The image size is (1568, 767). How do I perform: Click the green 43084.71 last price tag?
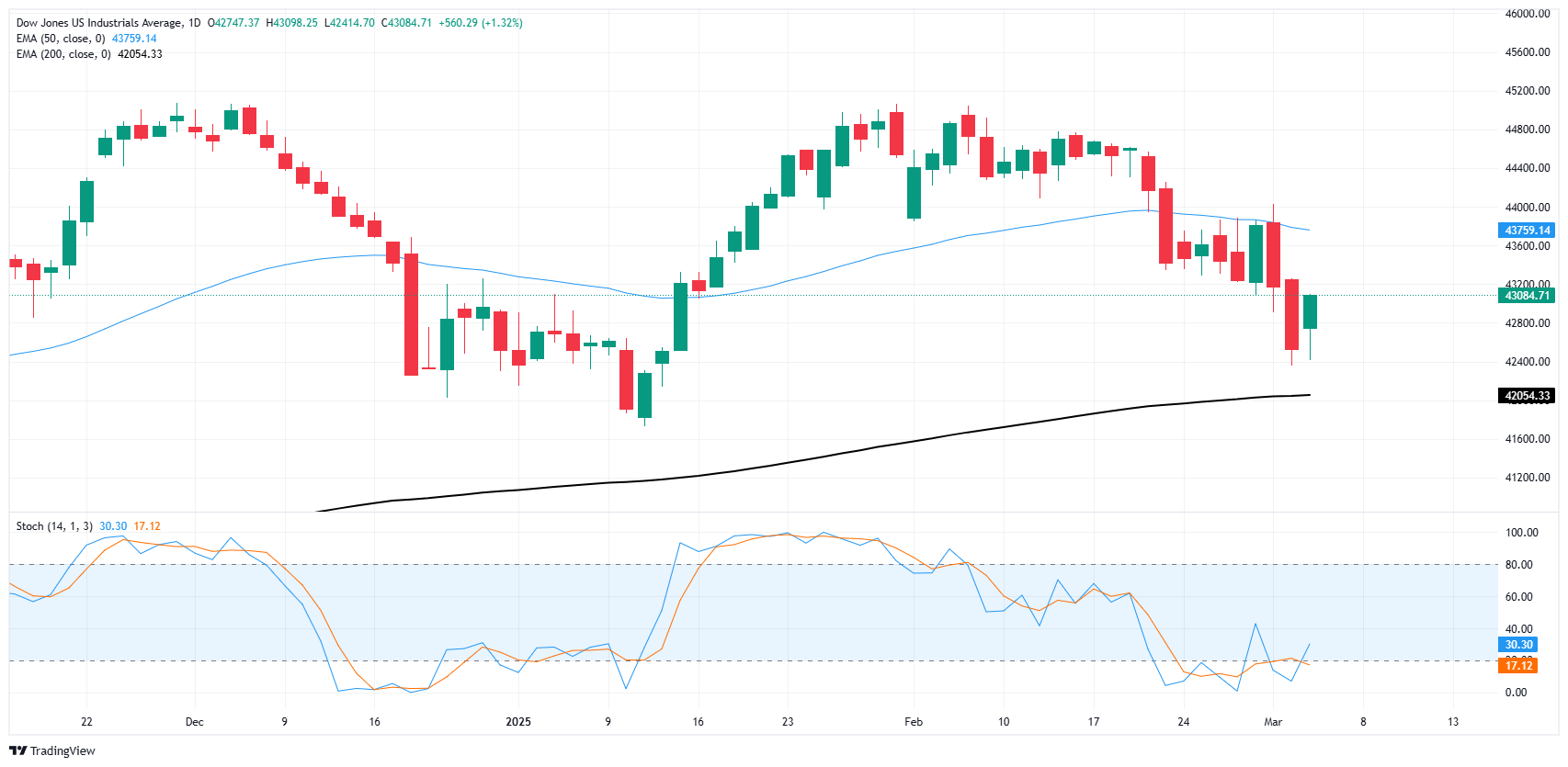(x=1527, y=296)
